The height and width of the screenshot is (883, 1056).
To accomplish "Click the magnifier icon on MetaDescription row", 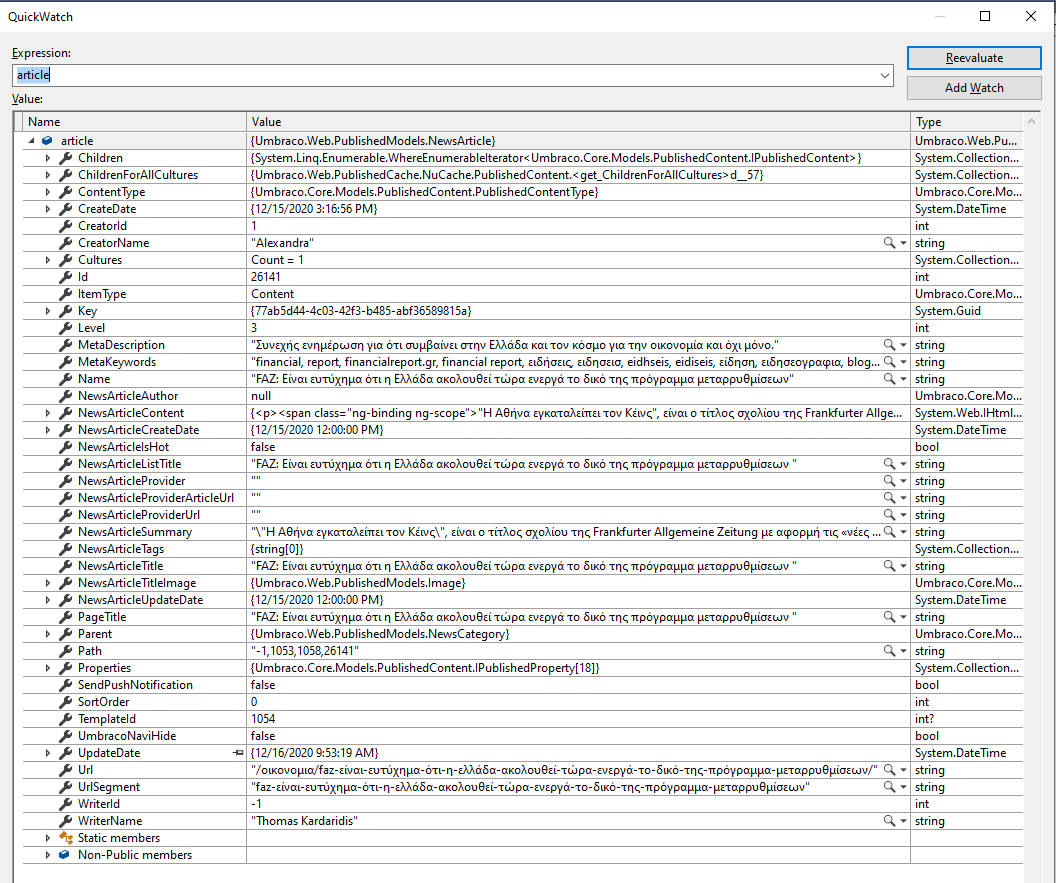I will coord(888,345).
